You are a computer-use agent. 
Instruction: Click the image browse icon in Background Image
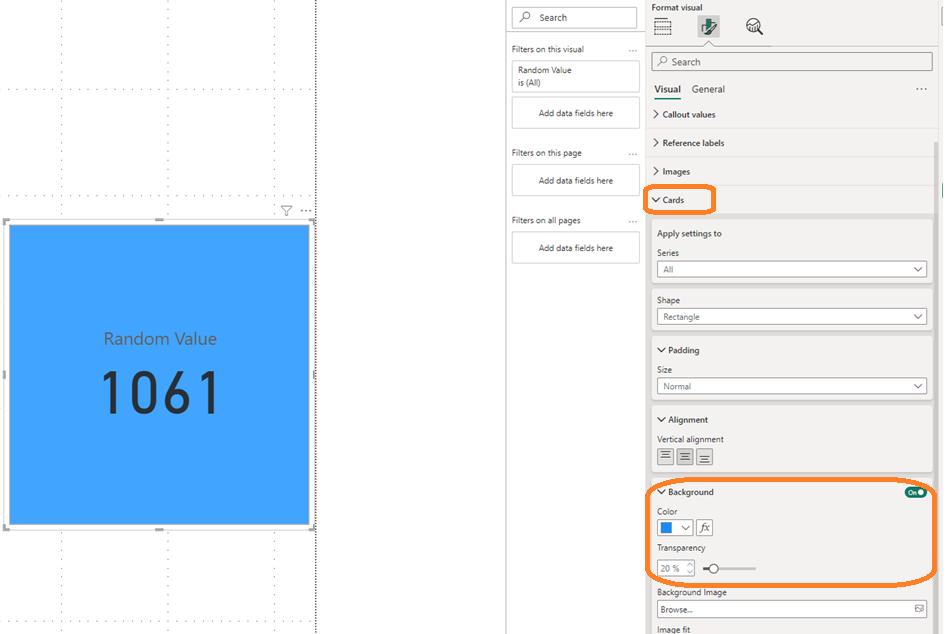click(919, 609)
